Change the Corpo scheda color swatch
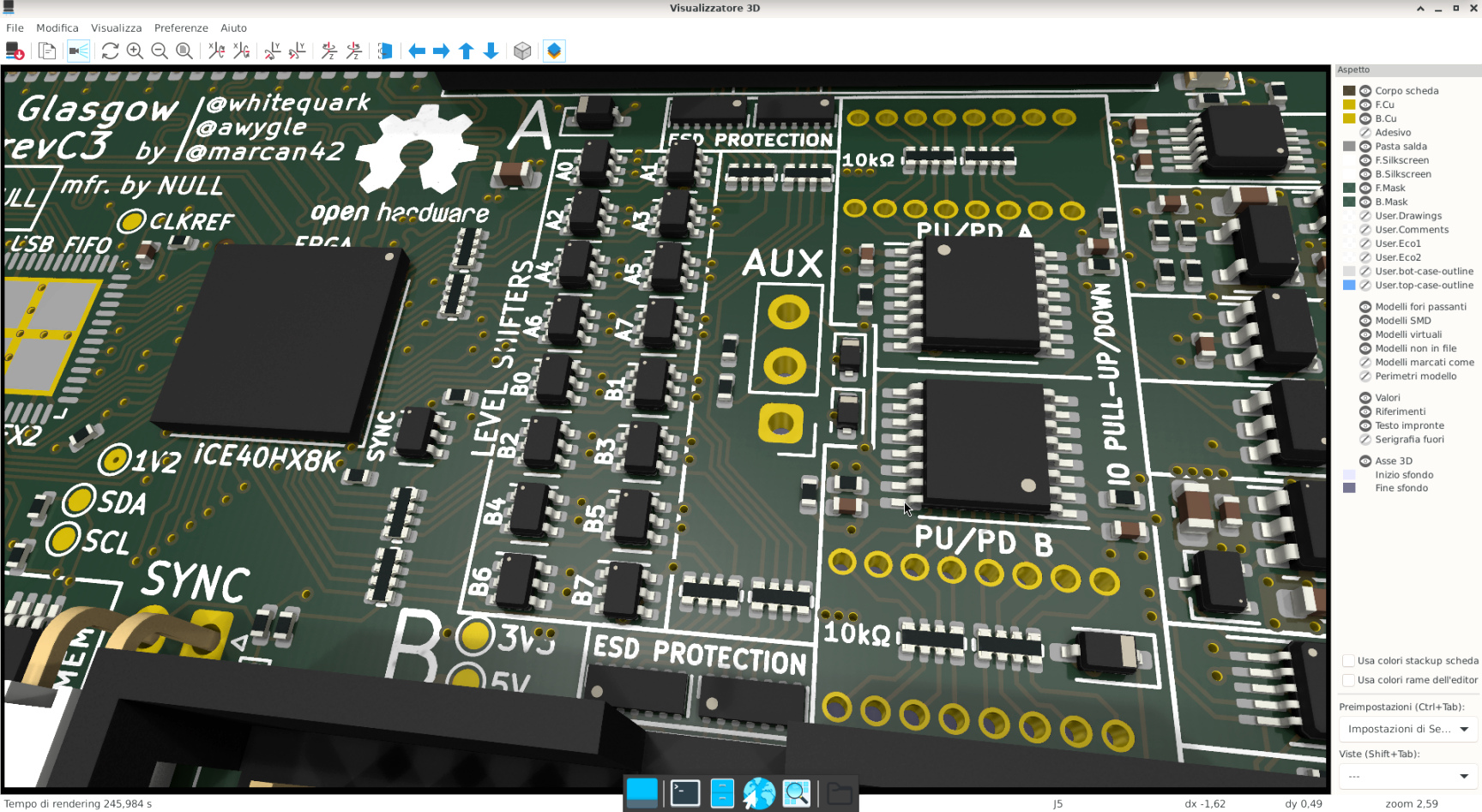Image resolution: width=1482 pixels, height=812 pixels. (1349, 91)
